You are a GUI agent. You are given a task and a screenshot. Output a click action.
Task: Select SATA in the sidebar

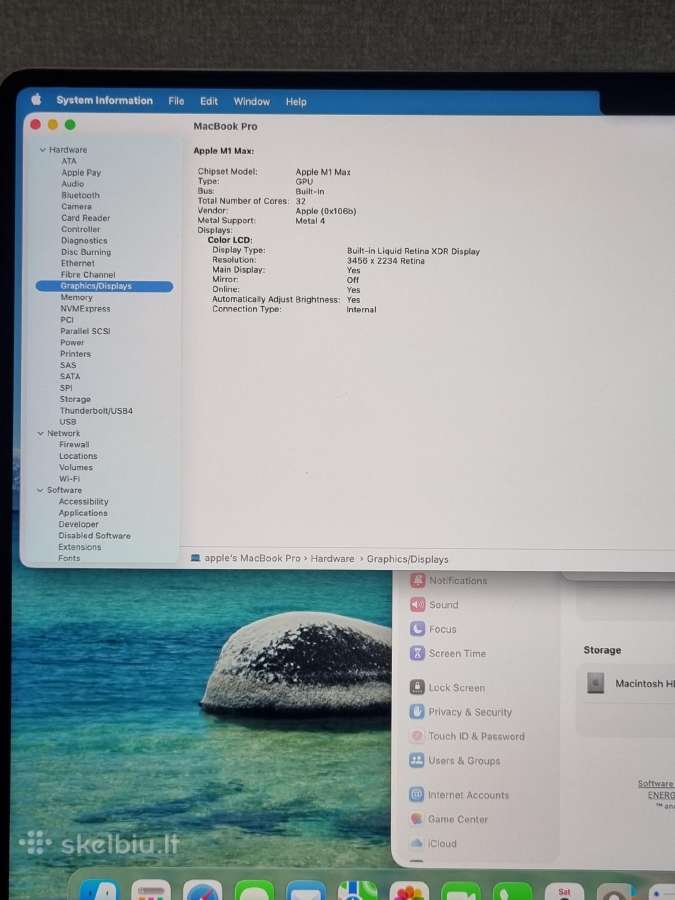pyautogui.click(x=70, y=377)
